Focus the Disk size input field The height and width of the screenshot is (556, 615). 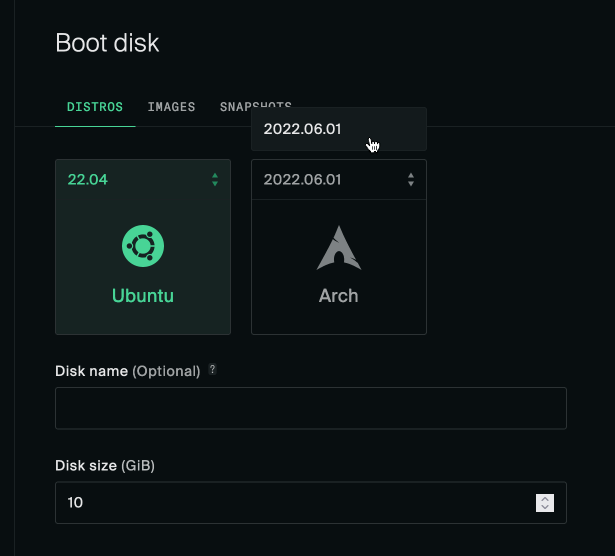click(311, 503)
